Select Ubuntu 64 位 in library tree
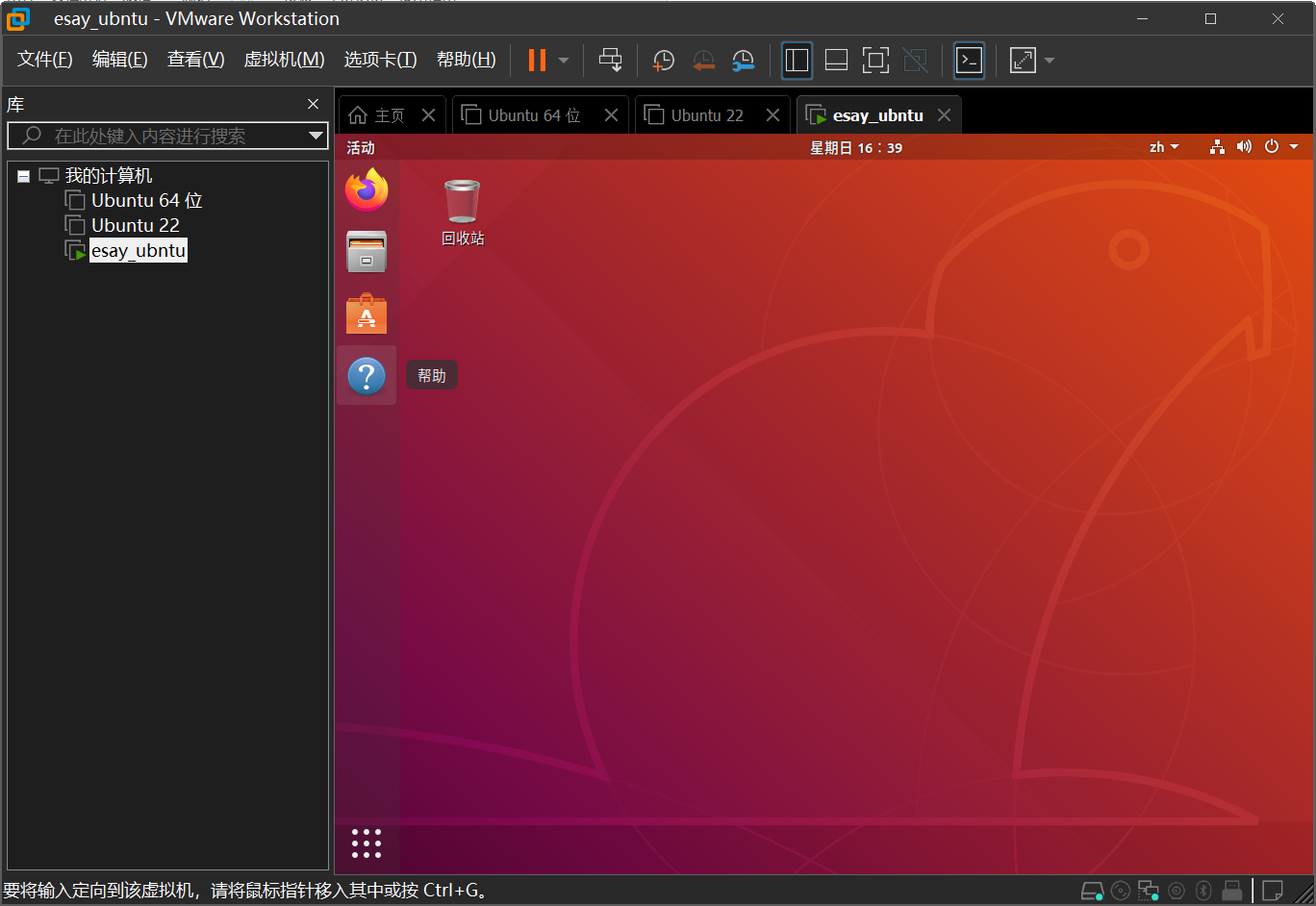Screen dimensions: 1316x906 tap(146, 200)
